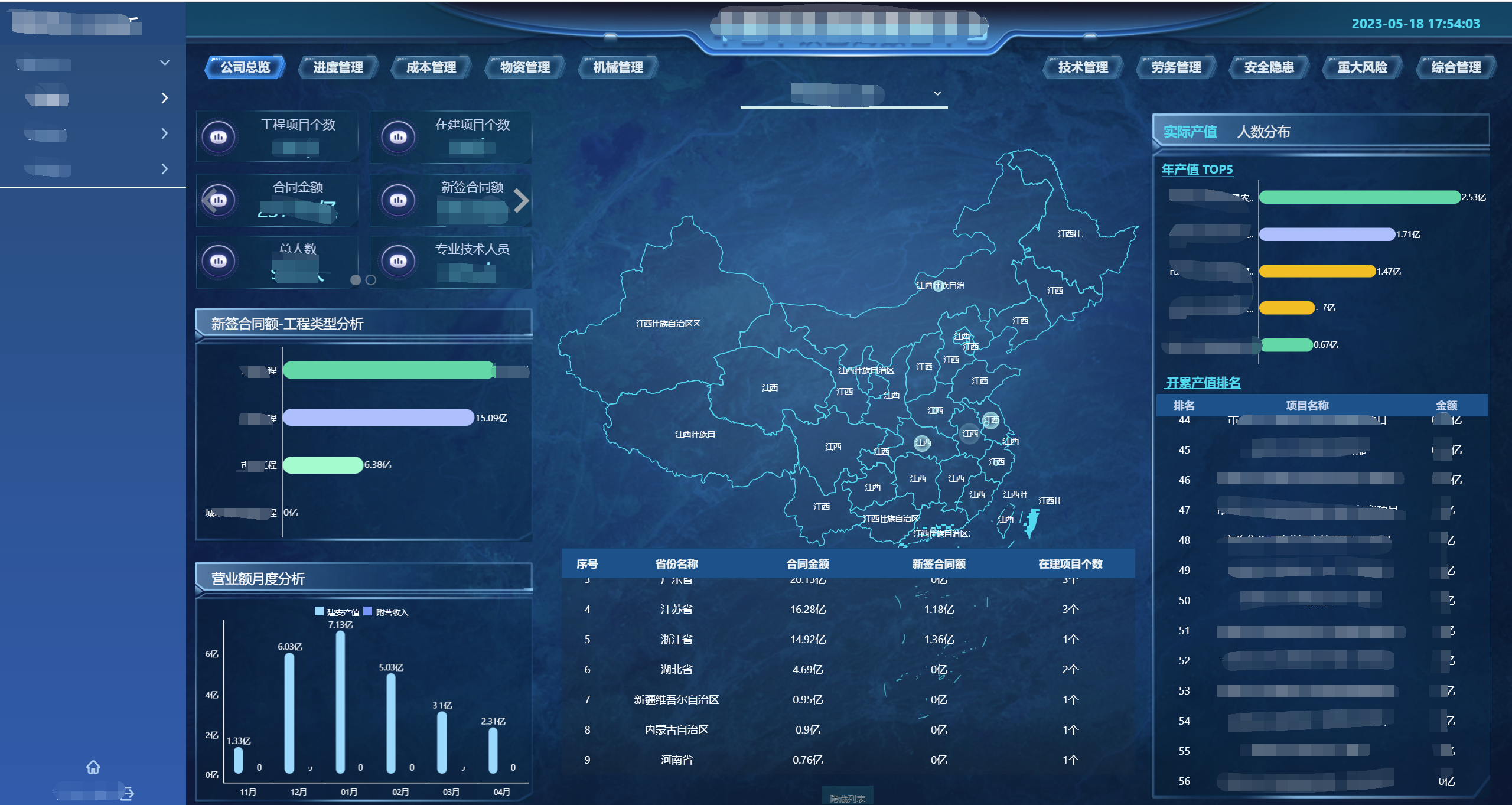Select the first carousel page dot
The height and width of the screenshot is (805, 1512).
pyautogui.click(x=356, y=280)
